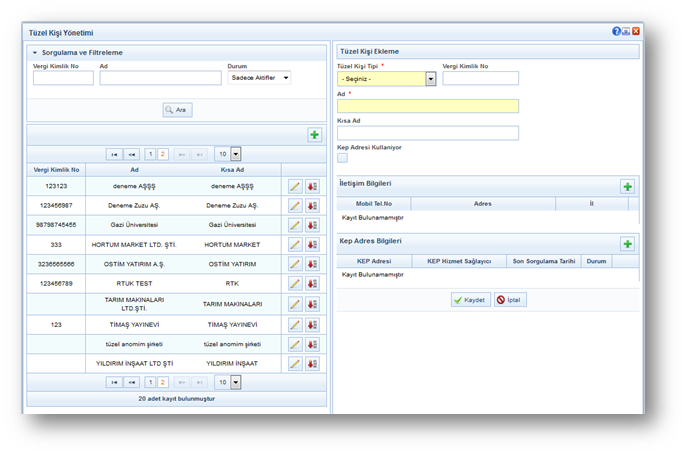Go to previous page in the bottom paginator
Screen dimensions: 687x456
(131, 382)
